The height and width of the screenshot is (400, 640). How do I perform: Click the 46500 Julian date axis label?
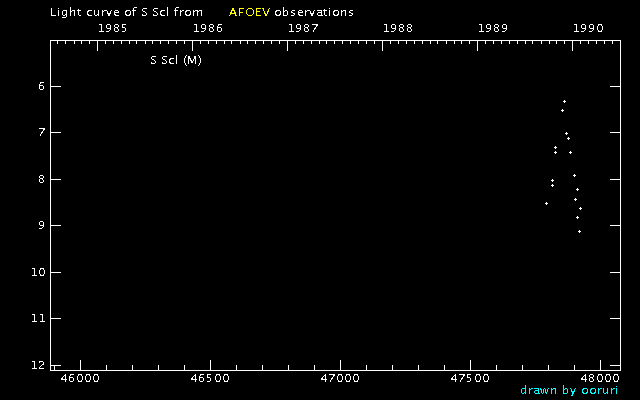[x=210, y=378]
